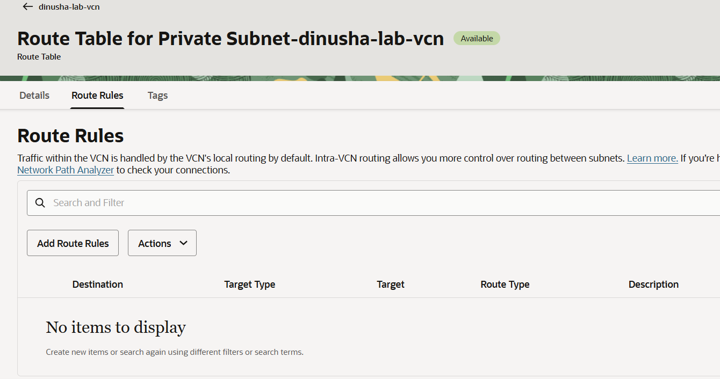Click the Target Type column header

click(249, 284)
